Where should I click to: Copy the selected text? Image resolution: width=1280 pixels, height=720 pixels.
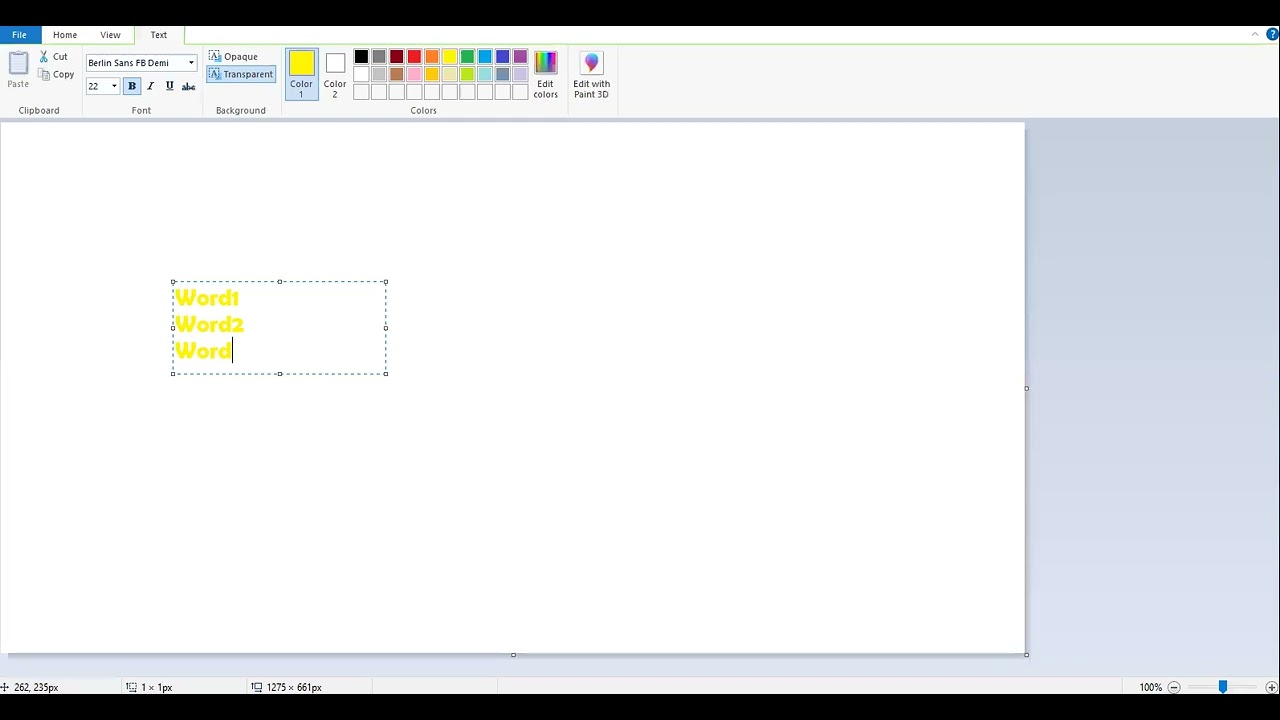click(x=56, y=75)
